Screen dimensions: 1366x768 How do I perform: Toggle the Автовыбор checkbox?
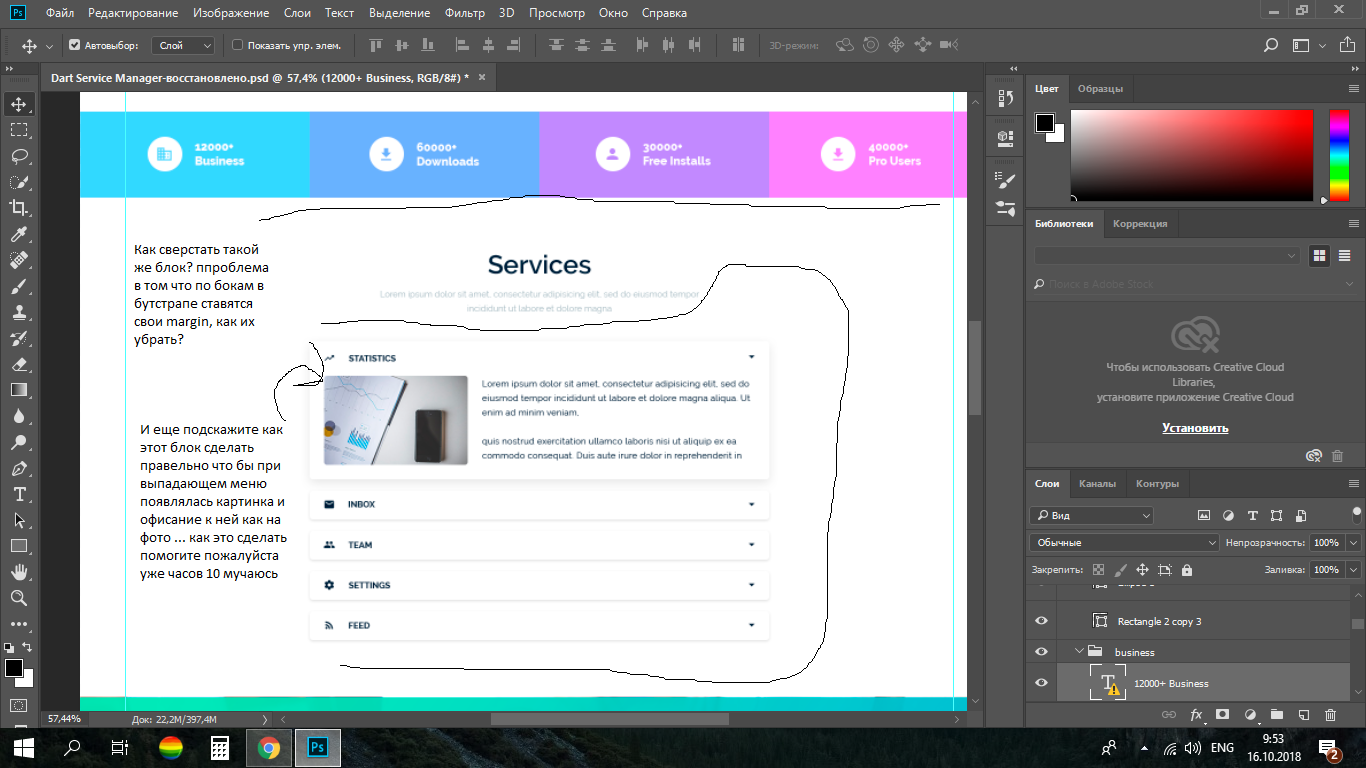[74, 45]
